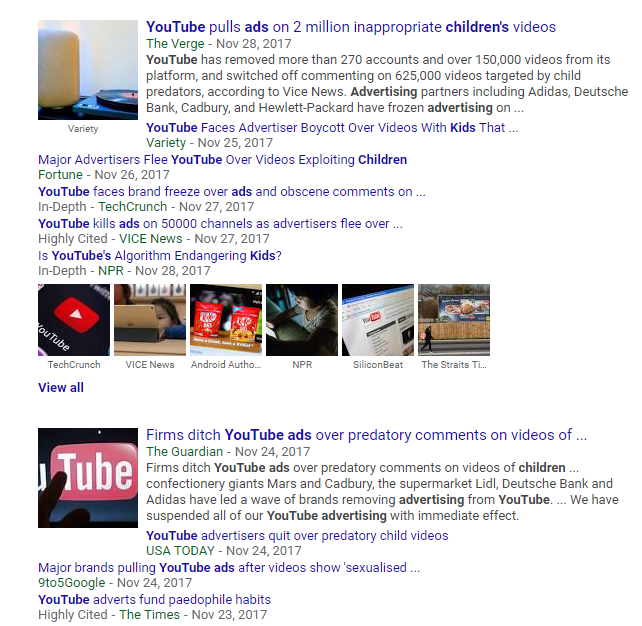The height and width of the screenshot is (626, 642).
Task: Open 'Major Advertisers Flee YouTube' Fortune link
Action: coord(222,160)
